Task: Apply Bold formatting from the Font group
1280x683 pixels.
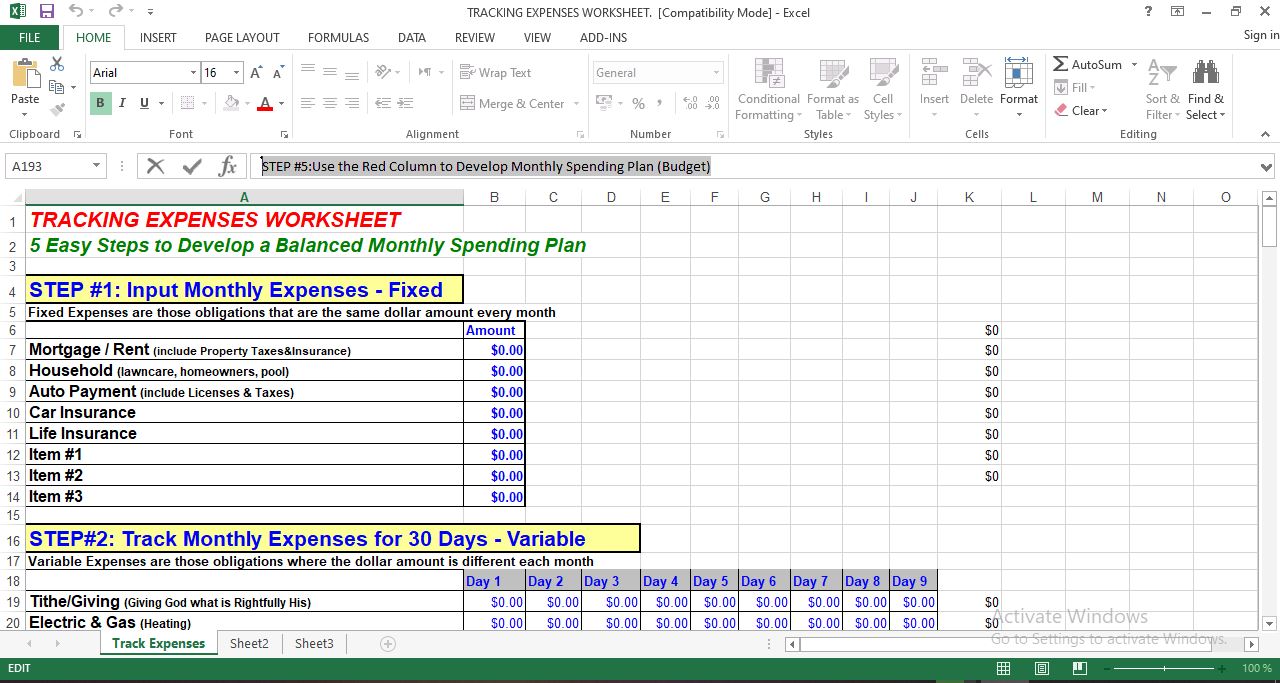Action: [99, 103]
